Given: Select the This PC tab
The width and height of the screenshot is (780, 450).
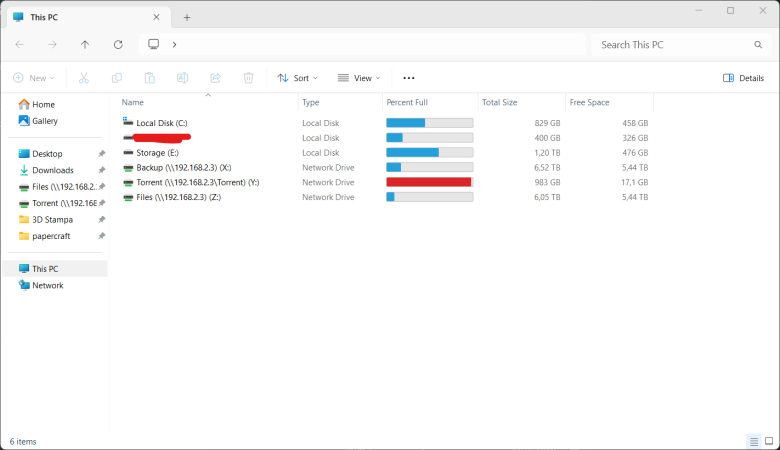Looking at the screenshot, I should [x=90, y=17].
